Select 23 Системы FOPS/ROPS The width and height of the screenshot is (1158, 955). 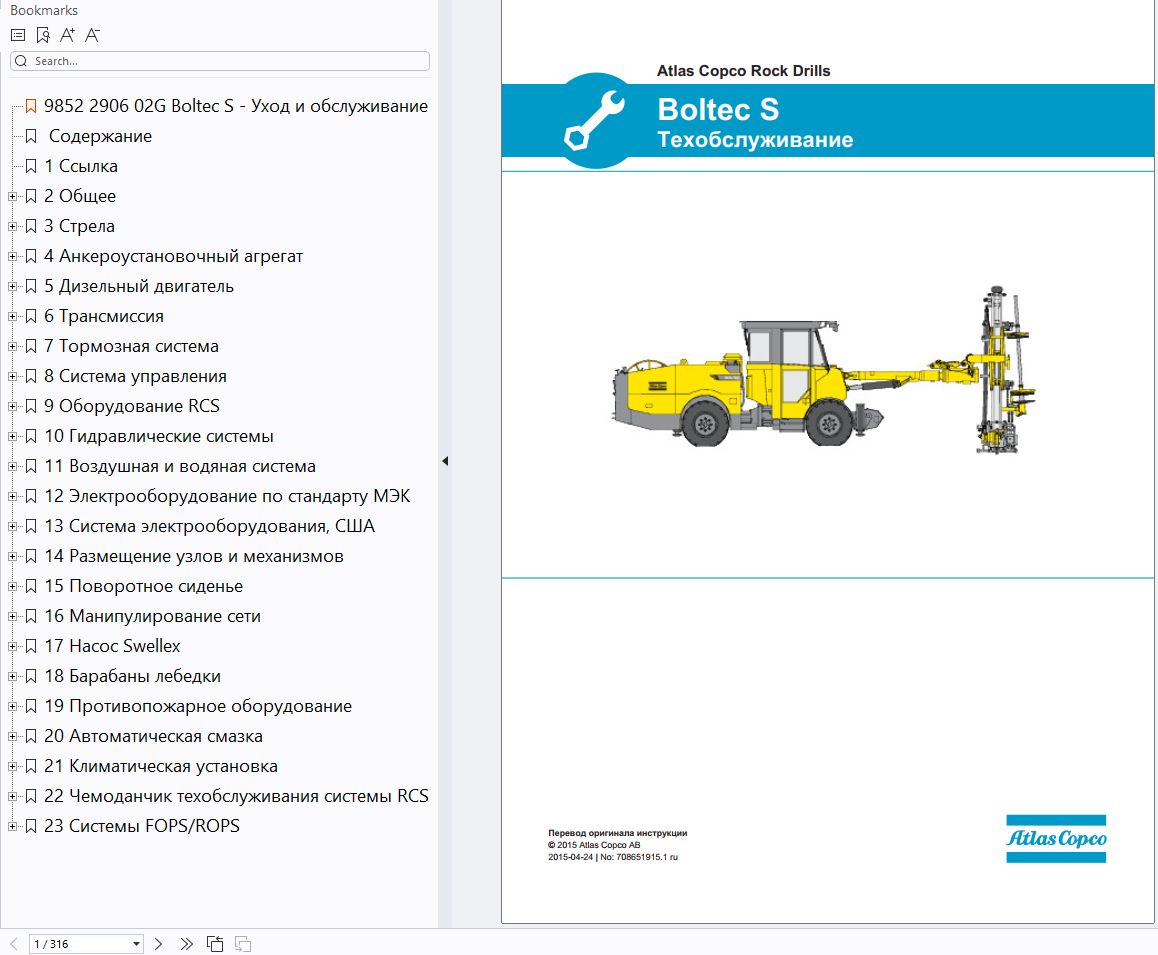click(142, 826)
